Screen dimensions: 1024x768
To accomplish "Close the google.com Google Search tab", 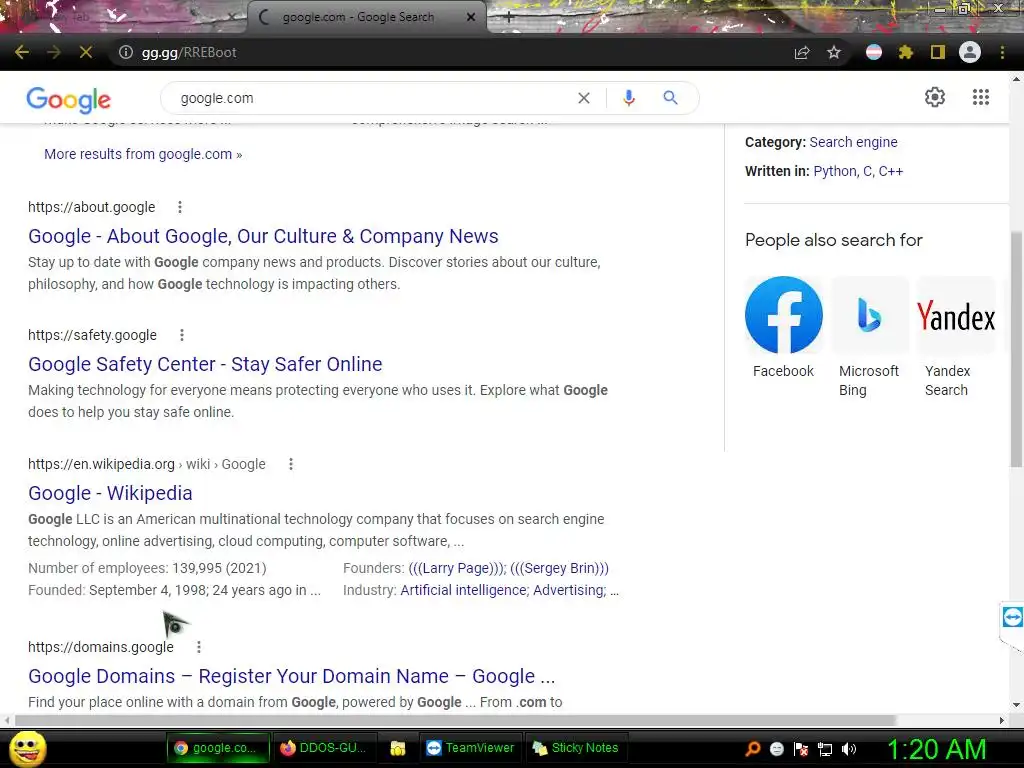I will click(471, 17).
